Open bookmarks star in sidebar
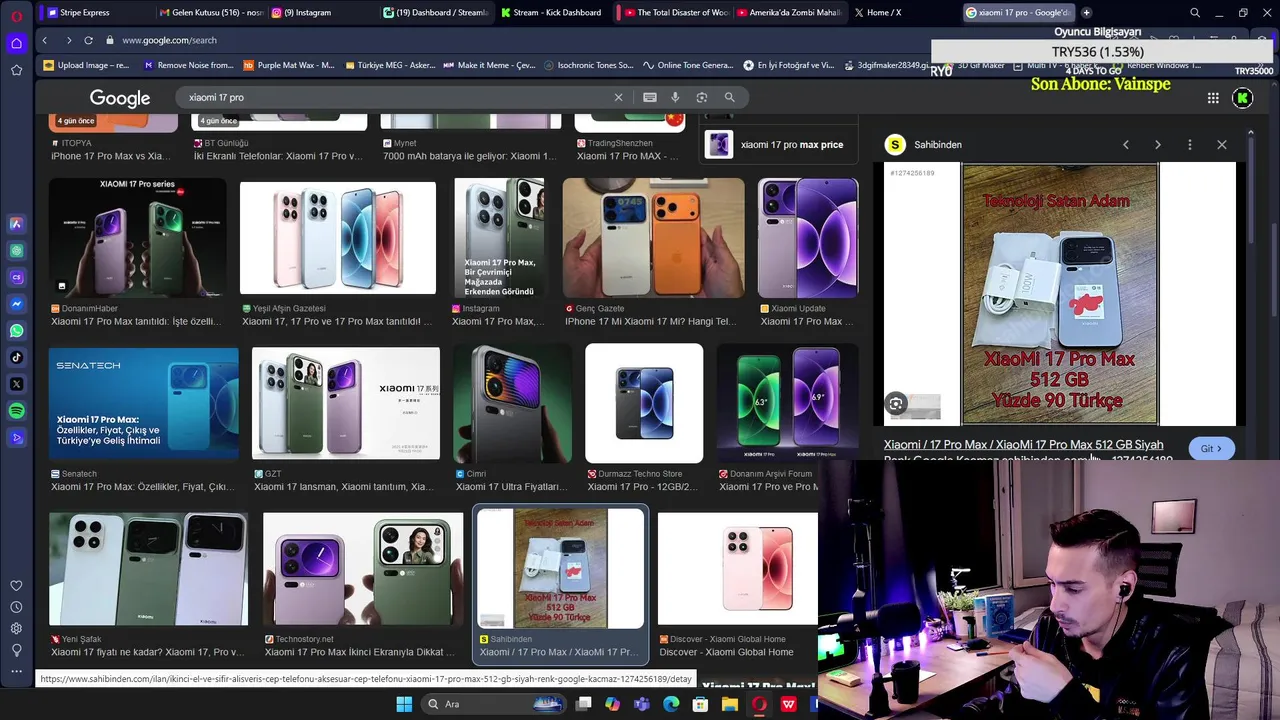 17,70
